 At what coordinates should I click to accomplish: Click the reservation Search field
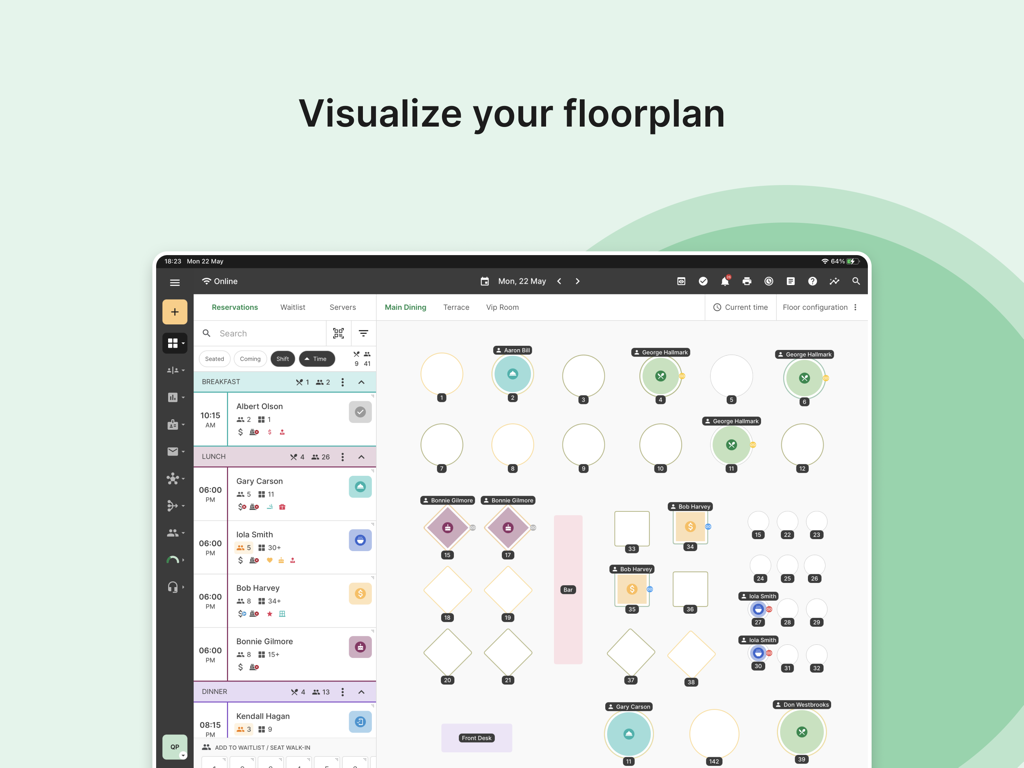point(265,334)
